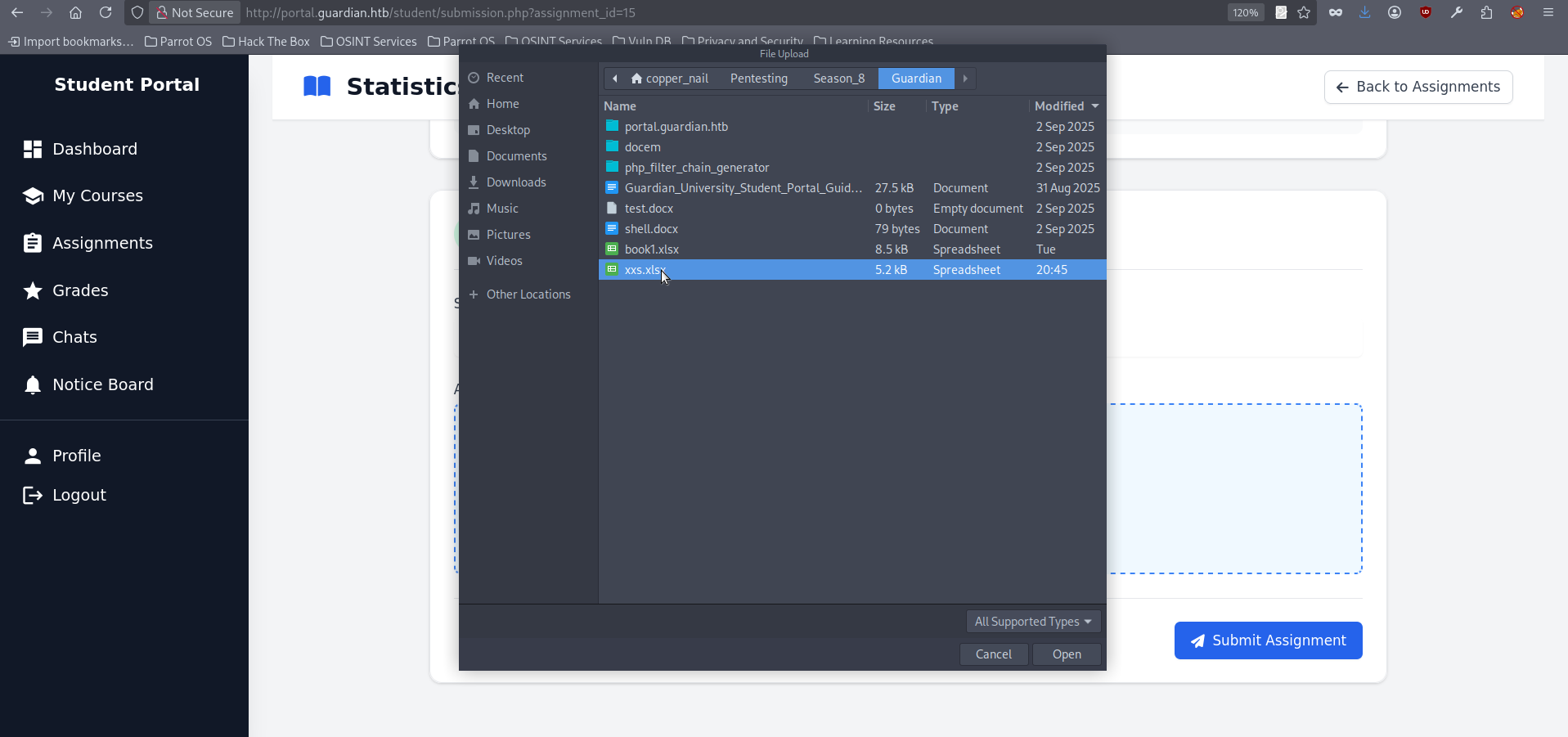Select the book1.xlsx file
Viewport: 1568px width, 737px height.
tap(652, 249)
